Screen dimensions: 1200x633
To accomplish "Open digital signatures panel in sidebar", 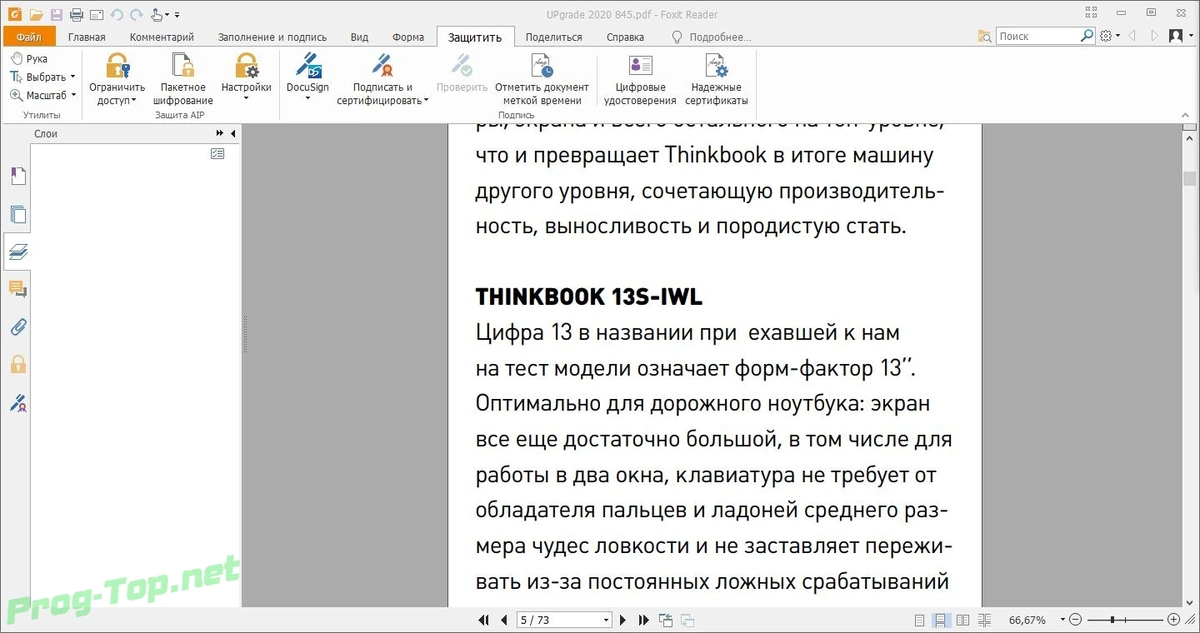I will pos(18,403).
